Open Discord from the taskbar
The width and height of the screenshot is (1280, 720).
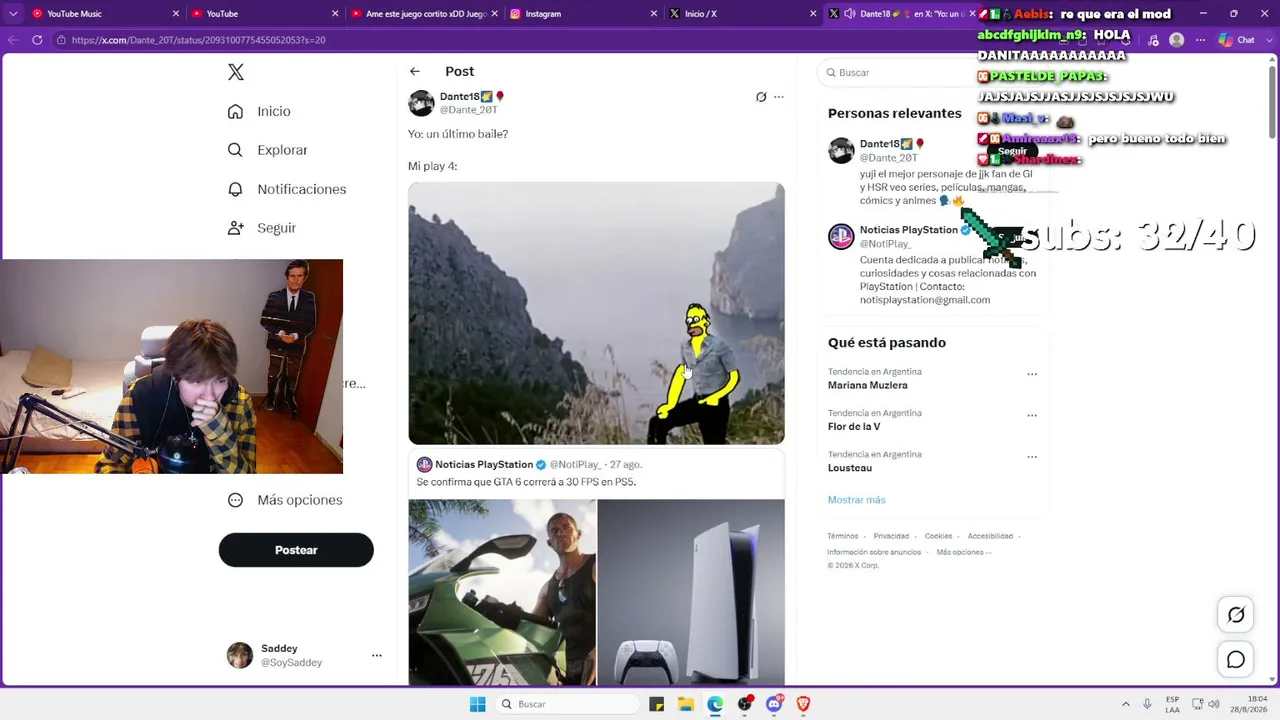[774, 704]
